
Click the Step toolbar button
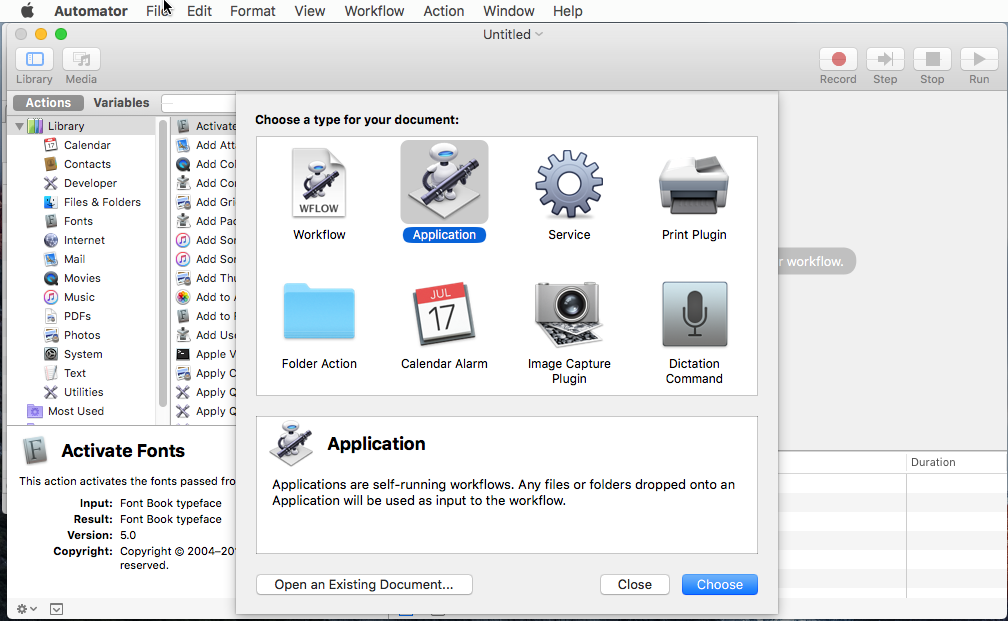[885, 59]
